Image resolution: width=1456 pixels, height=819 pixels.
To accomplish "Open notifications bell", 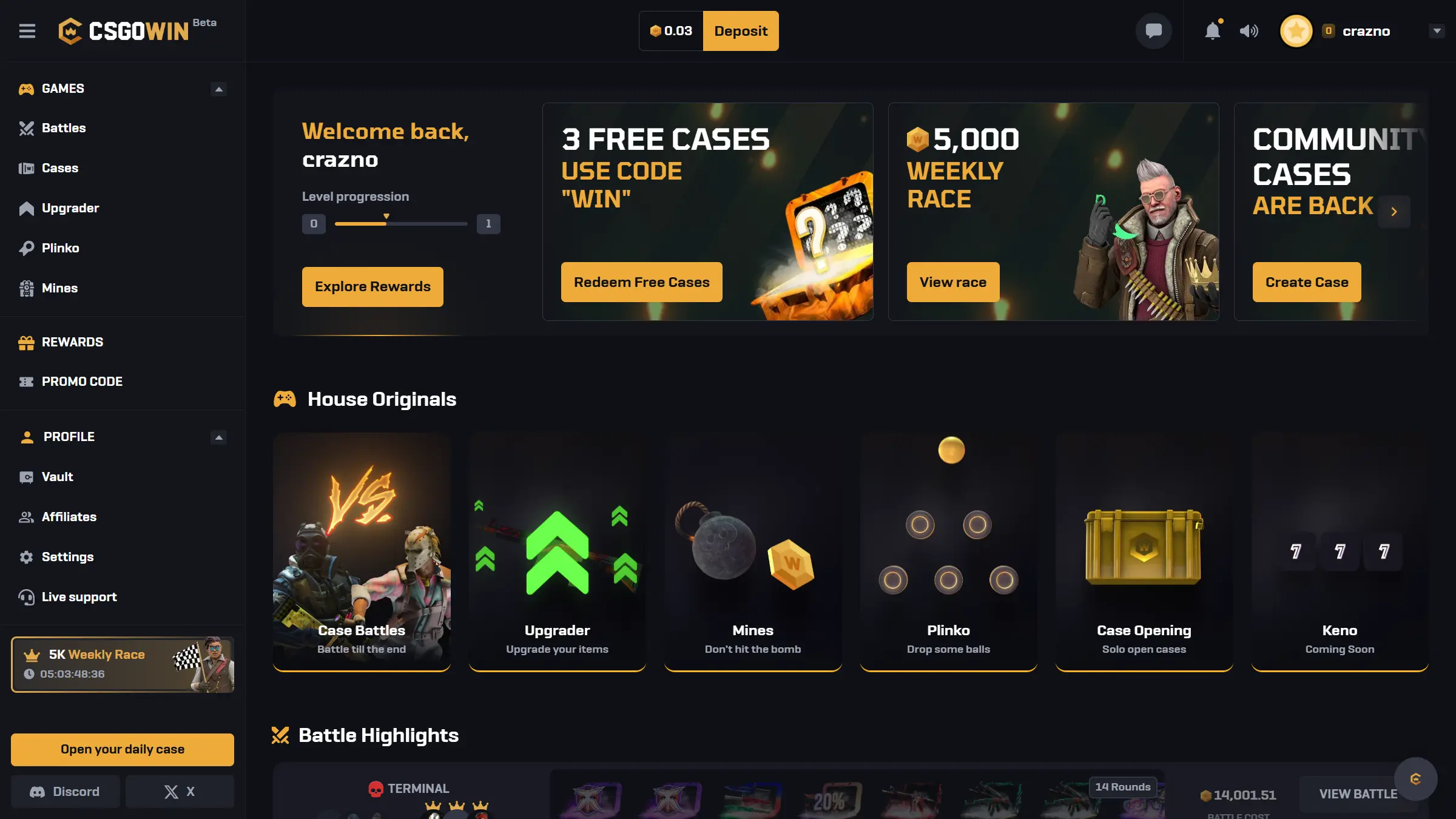I will point(1213,30).
